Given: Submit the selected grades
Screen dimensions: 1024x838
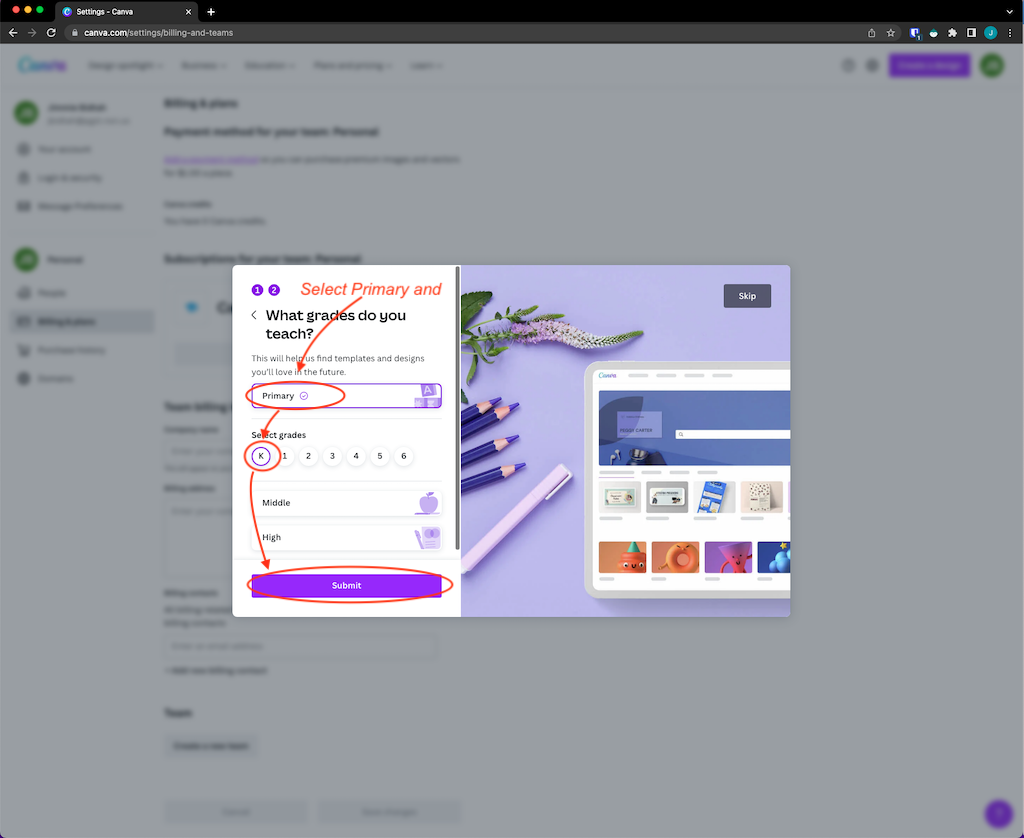Looking at the screenshot, I should coord(346,585).
